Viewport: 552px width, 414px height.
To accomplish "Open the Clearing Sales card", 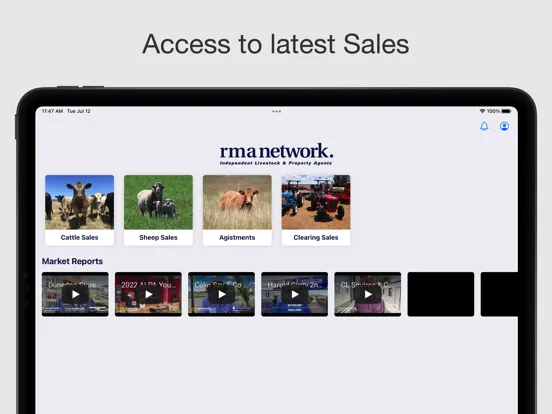I will tap(316, 210).
